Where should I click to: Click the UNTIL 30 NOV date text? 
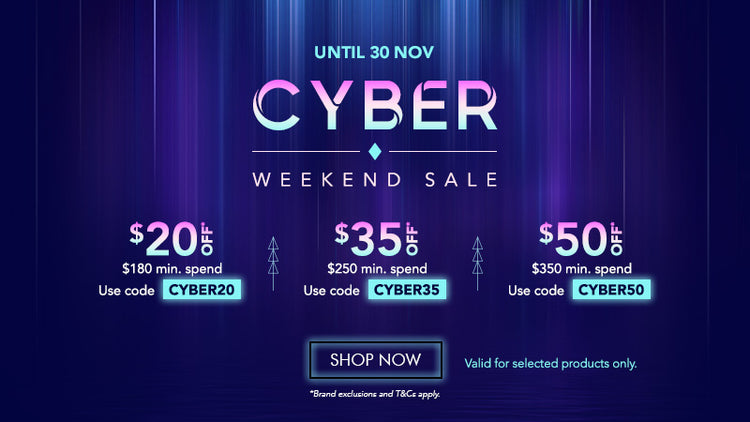tap(375, 53)
